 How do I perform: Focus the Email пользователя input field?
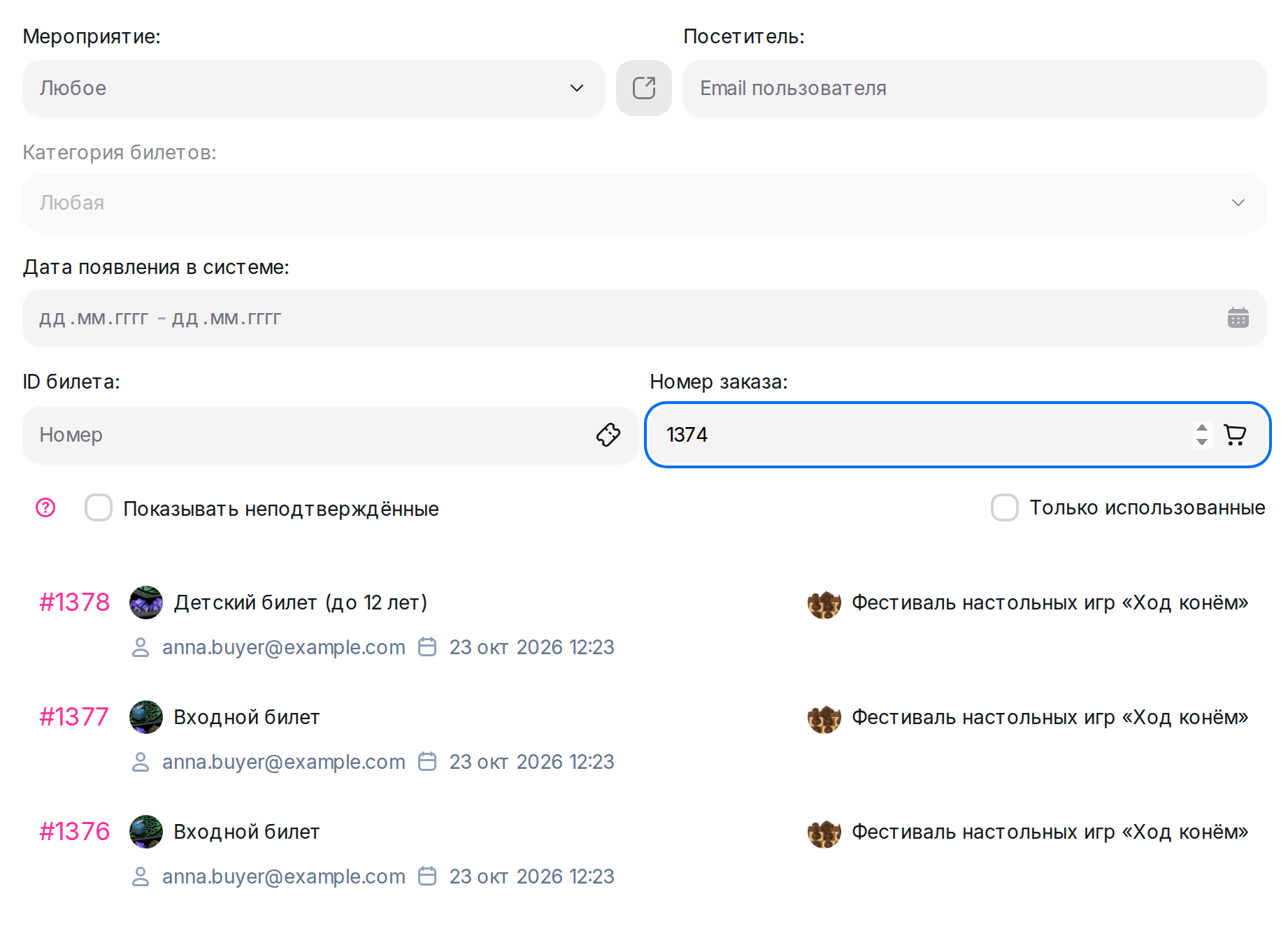(x=974, y=88)
